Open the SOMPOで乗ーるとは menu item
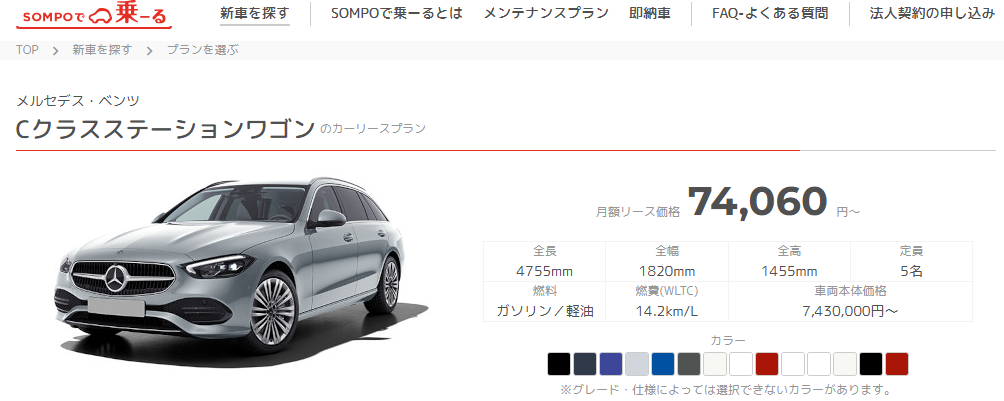The height and width of the screenshot is (401, 1004). point(396,13)
